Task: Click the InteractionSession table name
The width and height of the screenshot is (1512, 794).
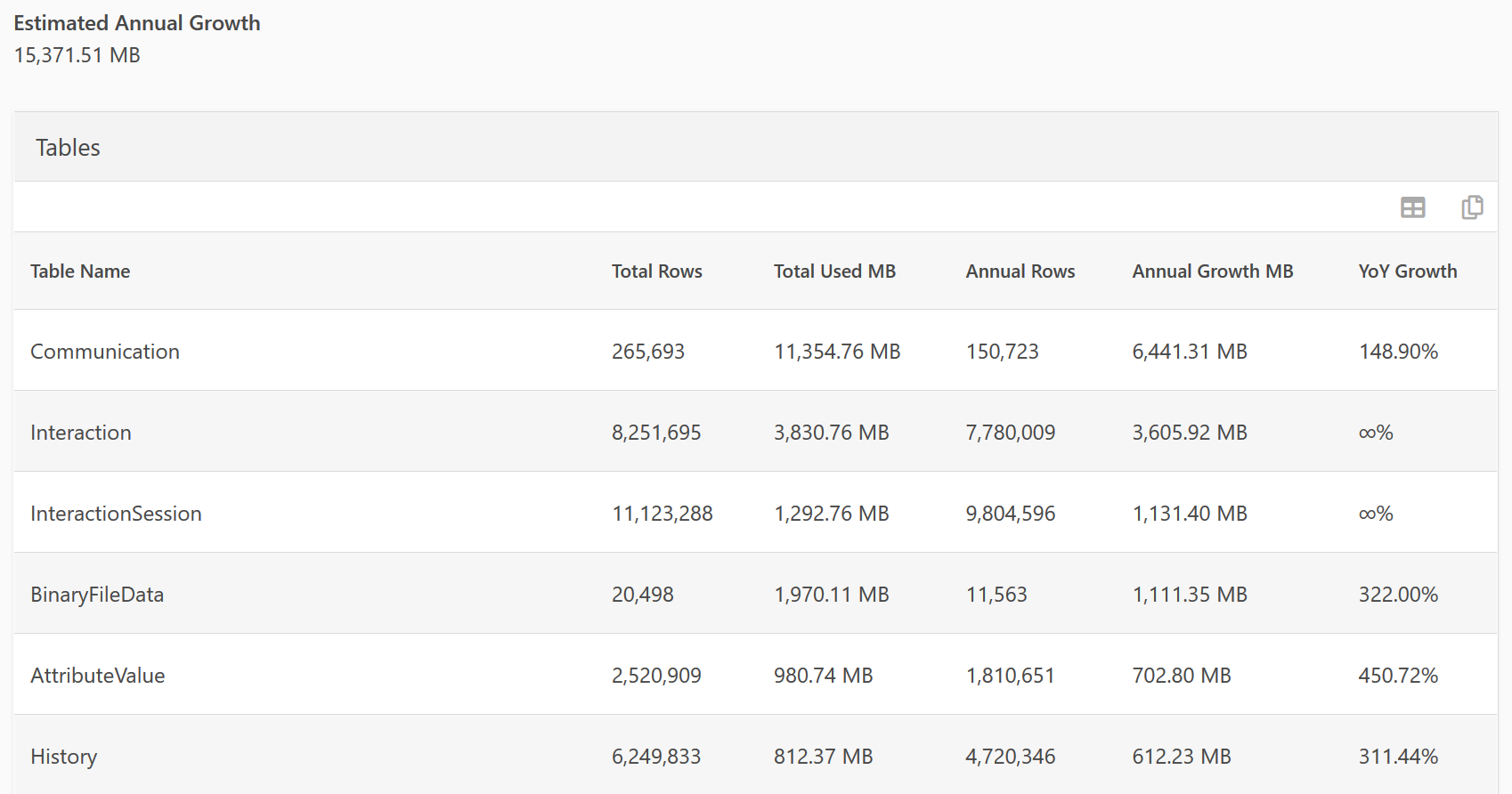Action: pyautogui.click(x=116, y=514)
